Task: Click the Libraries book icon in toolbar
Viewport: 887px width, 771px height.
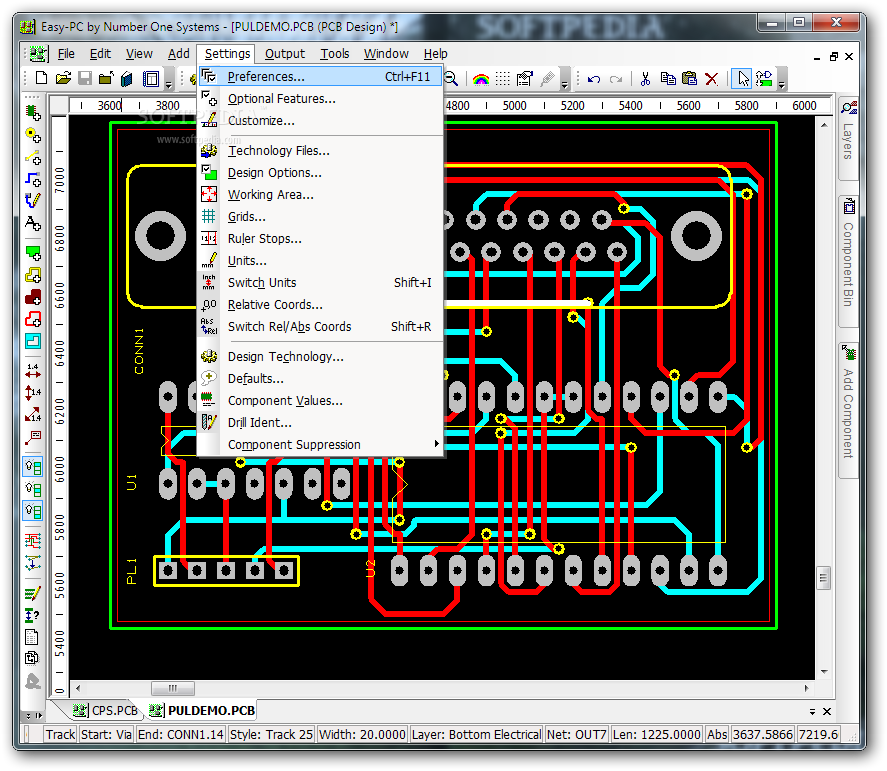Action: 127,78
